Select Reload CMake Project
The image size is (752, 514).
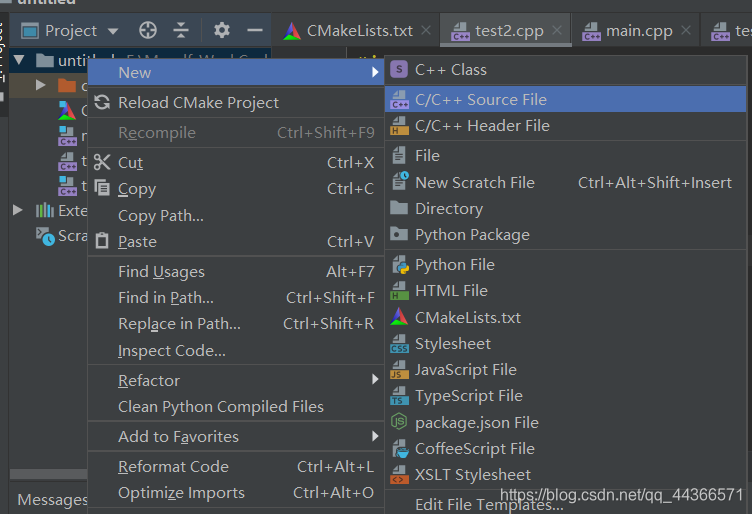[236, 103]
